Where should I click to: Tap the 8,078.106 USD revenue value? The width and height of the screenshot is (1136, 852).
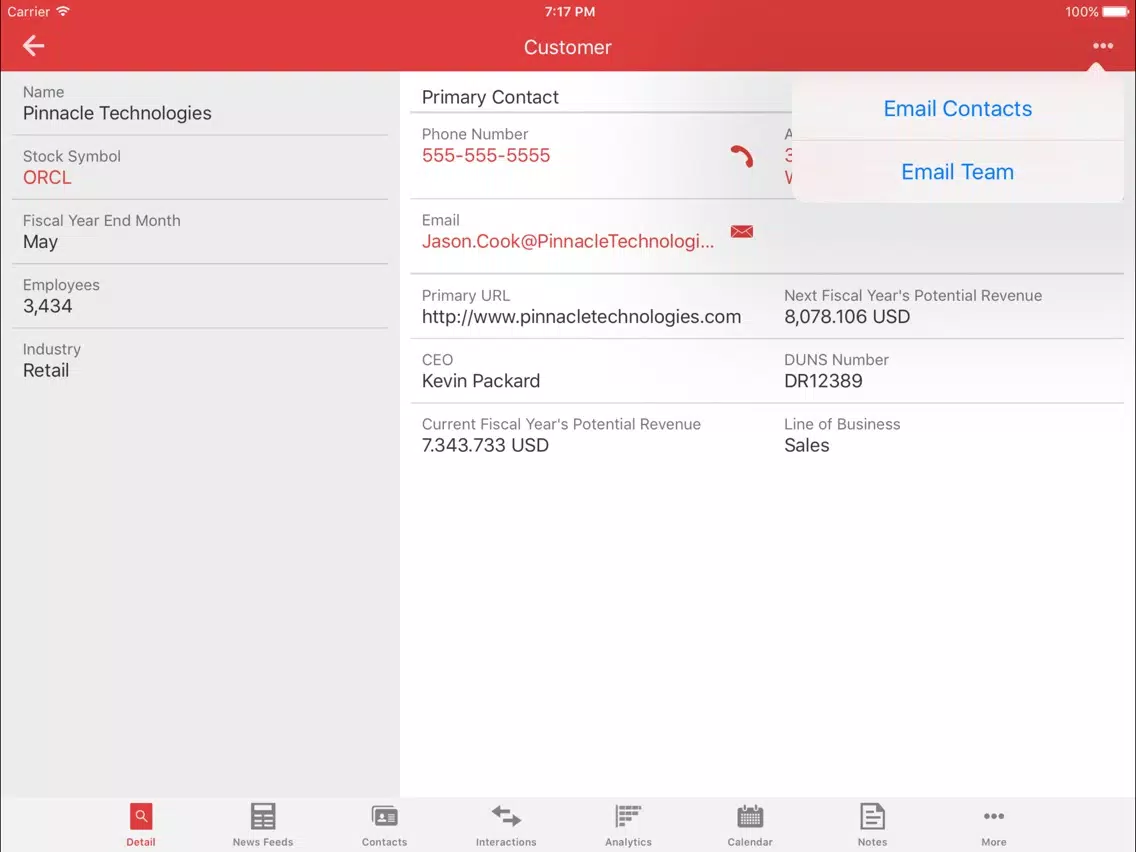click(x=847, y=317)
